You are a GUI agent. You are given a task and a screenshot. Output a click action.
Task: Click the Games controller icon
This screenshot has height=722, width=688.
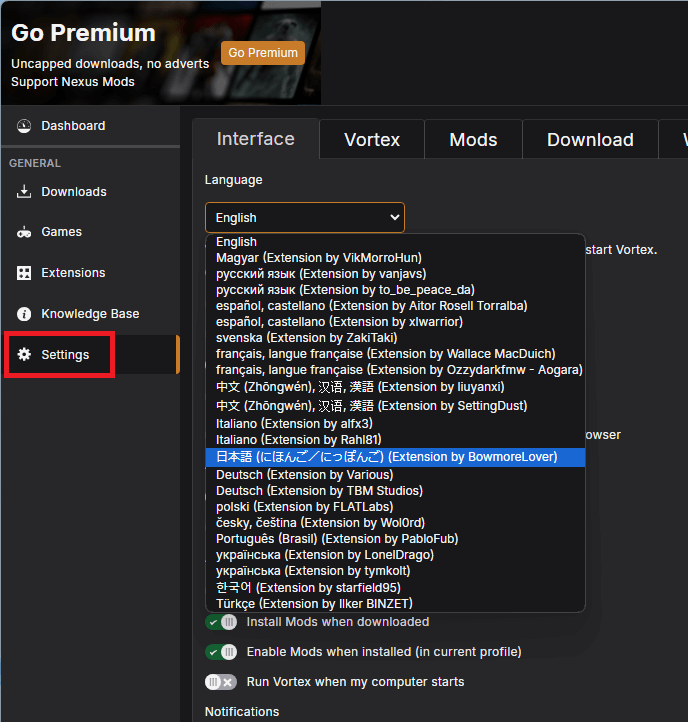24,232
